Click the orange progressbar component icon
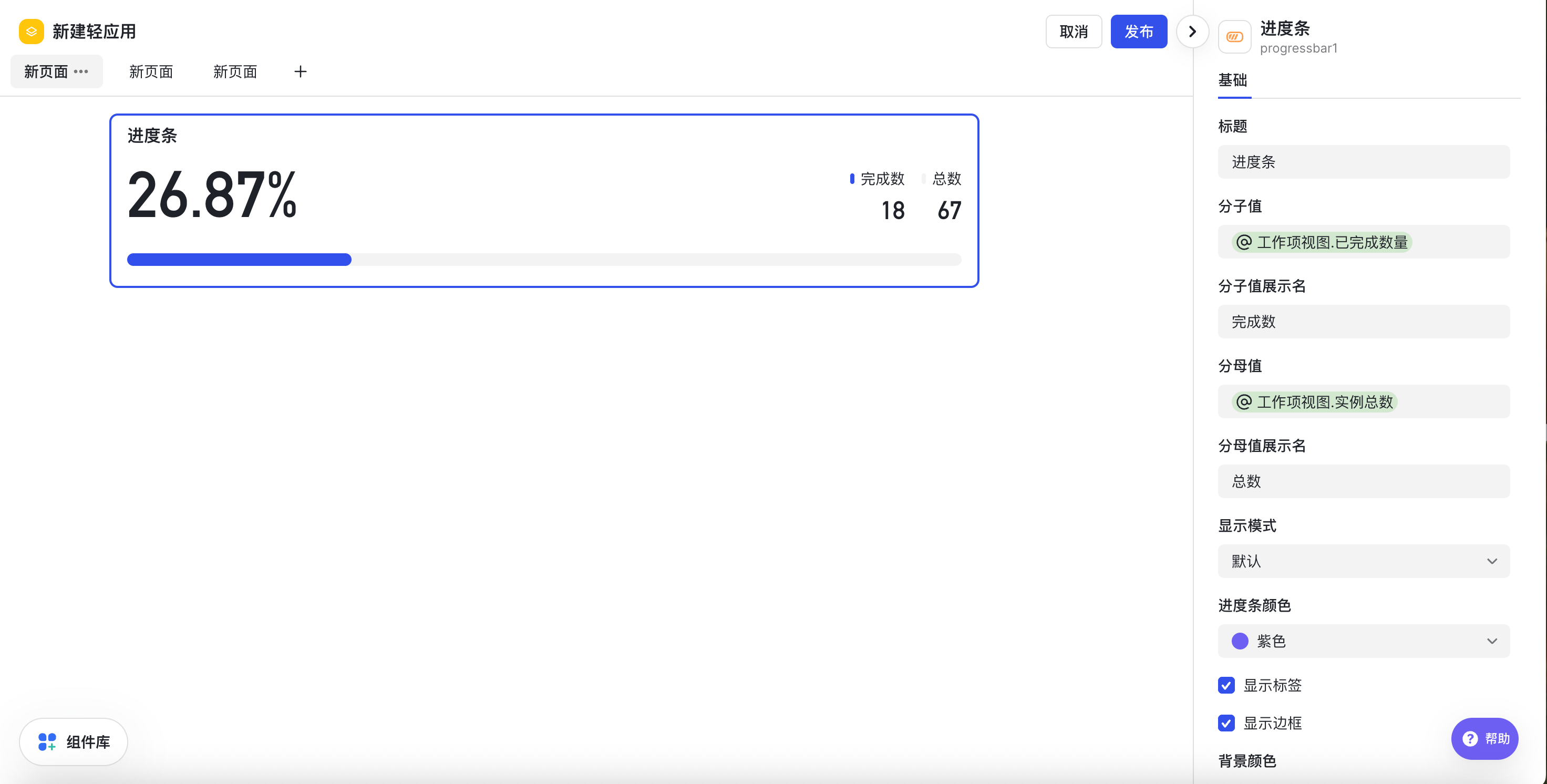The height and width of the screenshot is (784, 1547). (1234, 37)
